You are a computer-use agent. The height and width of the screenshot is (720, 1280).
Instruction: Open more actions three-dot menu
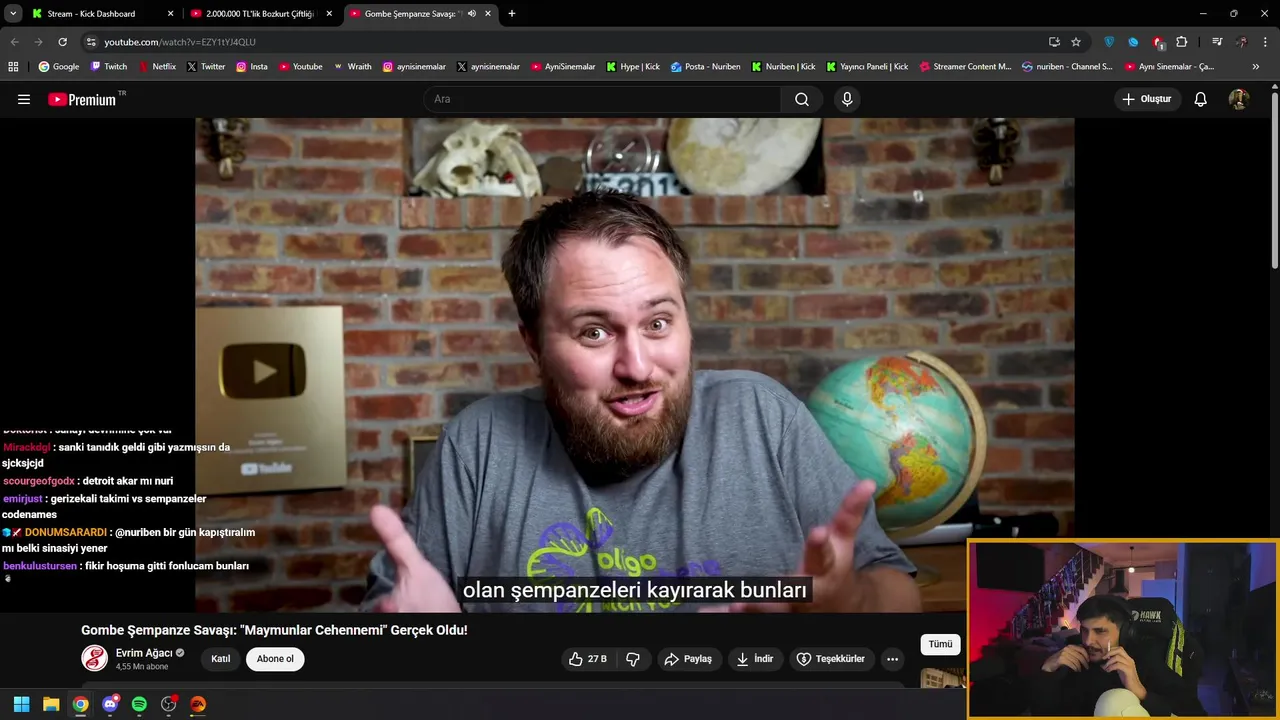(x=892, y=659)
